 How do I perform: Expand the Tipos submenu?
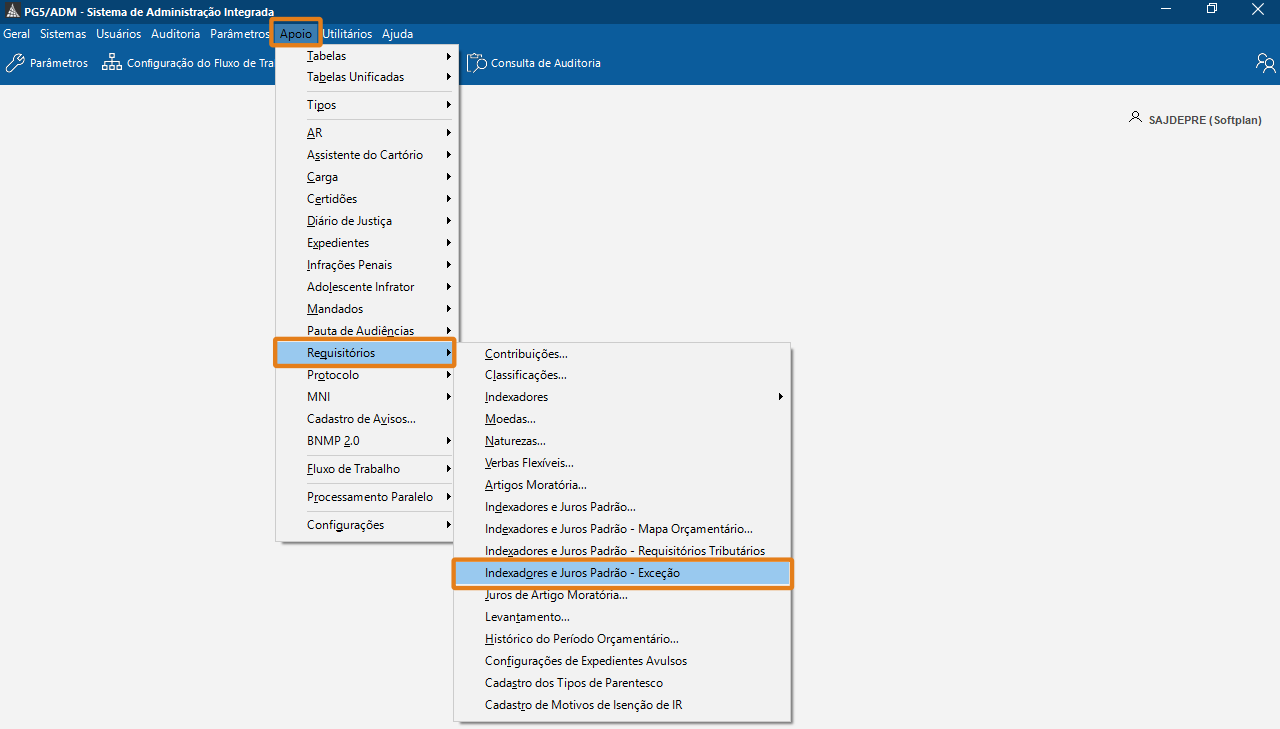(x=367, y=105)
